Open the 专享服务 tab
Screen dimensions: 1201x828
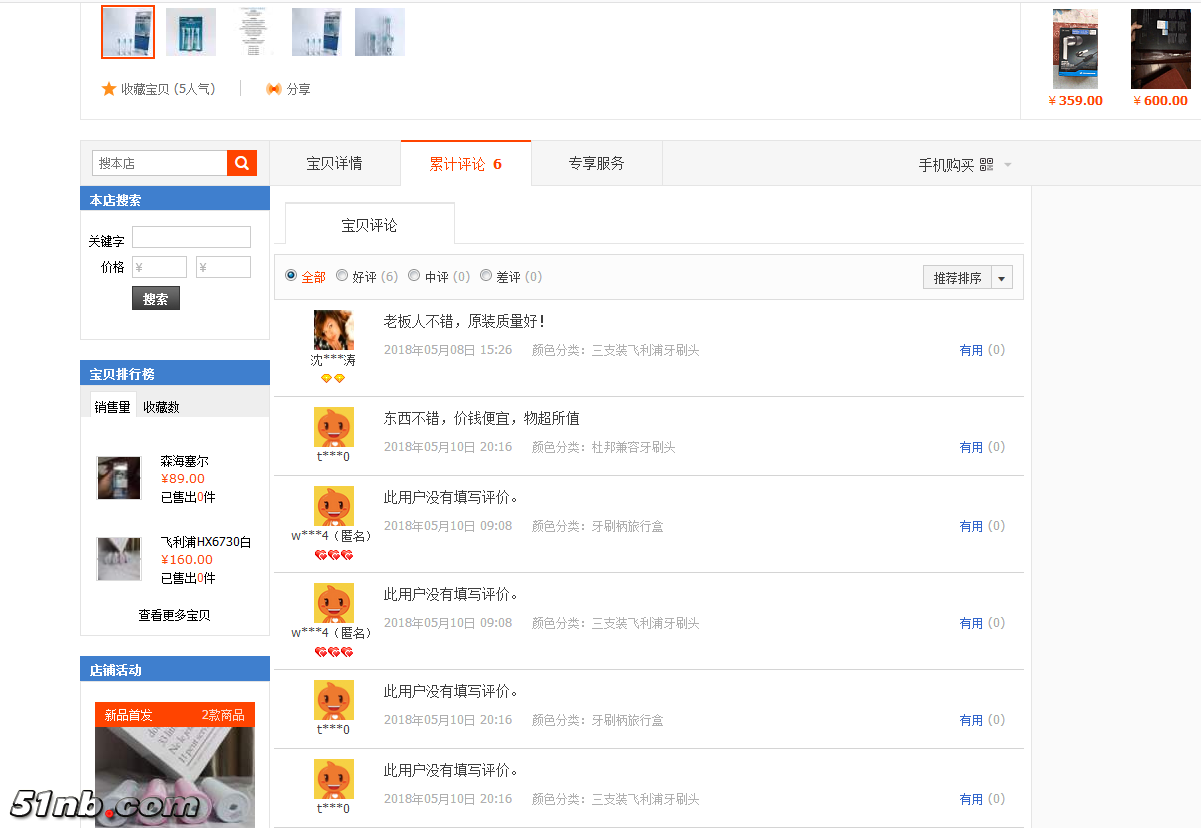[x=596, y=163]
